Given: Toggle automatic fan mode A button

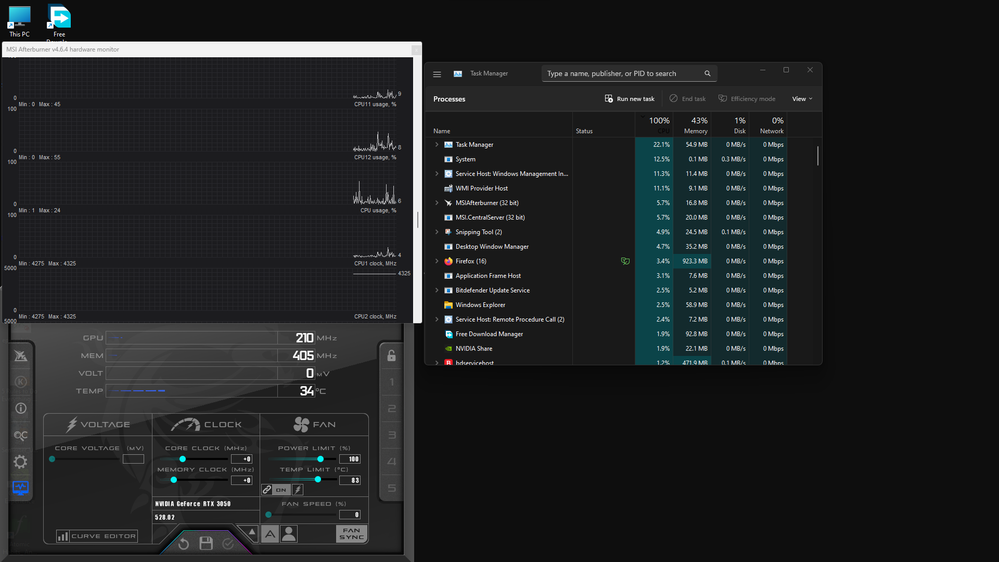Looking at the screenshot, I should pyautogui.click(x=270, y=534).
